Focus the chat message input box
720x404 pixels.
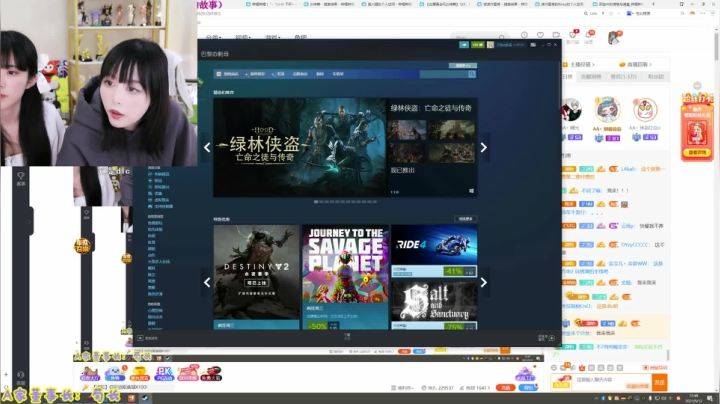(611, 380)
